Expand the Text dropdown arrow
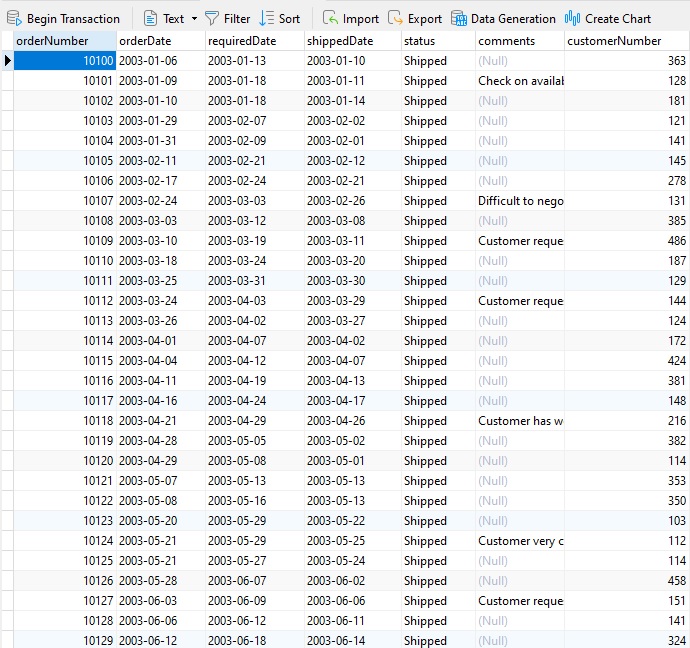The width and height of the screenshot is (690, 648). click(194, 18)
